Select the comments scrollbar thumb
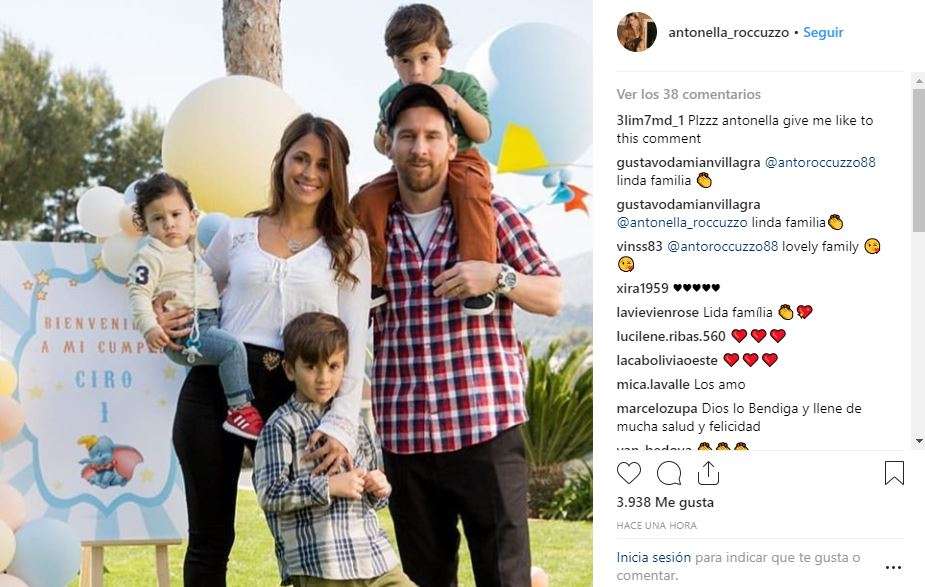 919,160
